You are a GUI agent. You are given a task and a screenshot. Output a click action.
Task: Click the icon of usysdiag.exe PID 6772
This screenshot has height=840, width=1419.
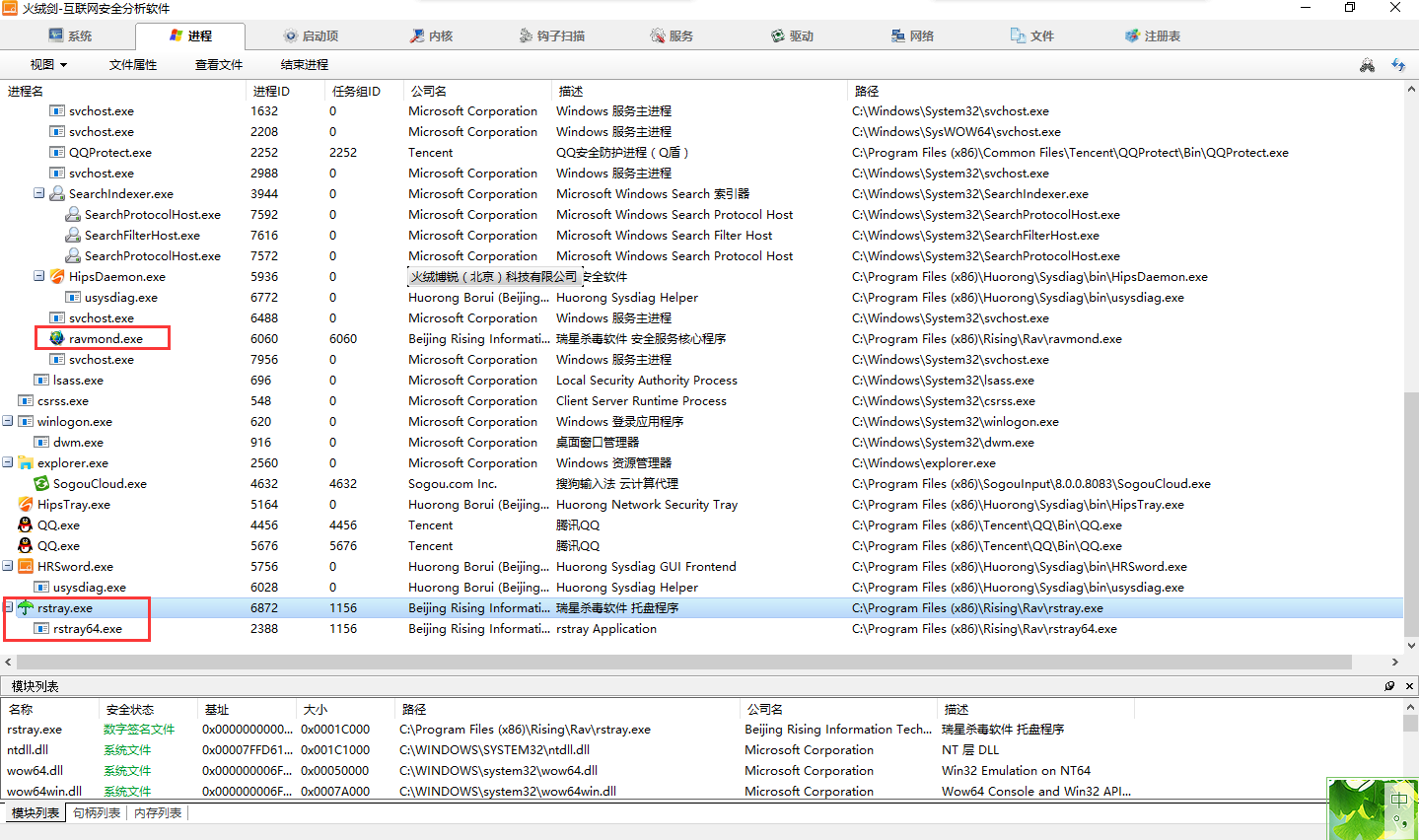click(73, 298)
